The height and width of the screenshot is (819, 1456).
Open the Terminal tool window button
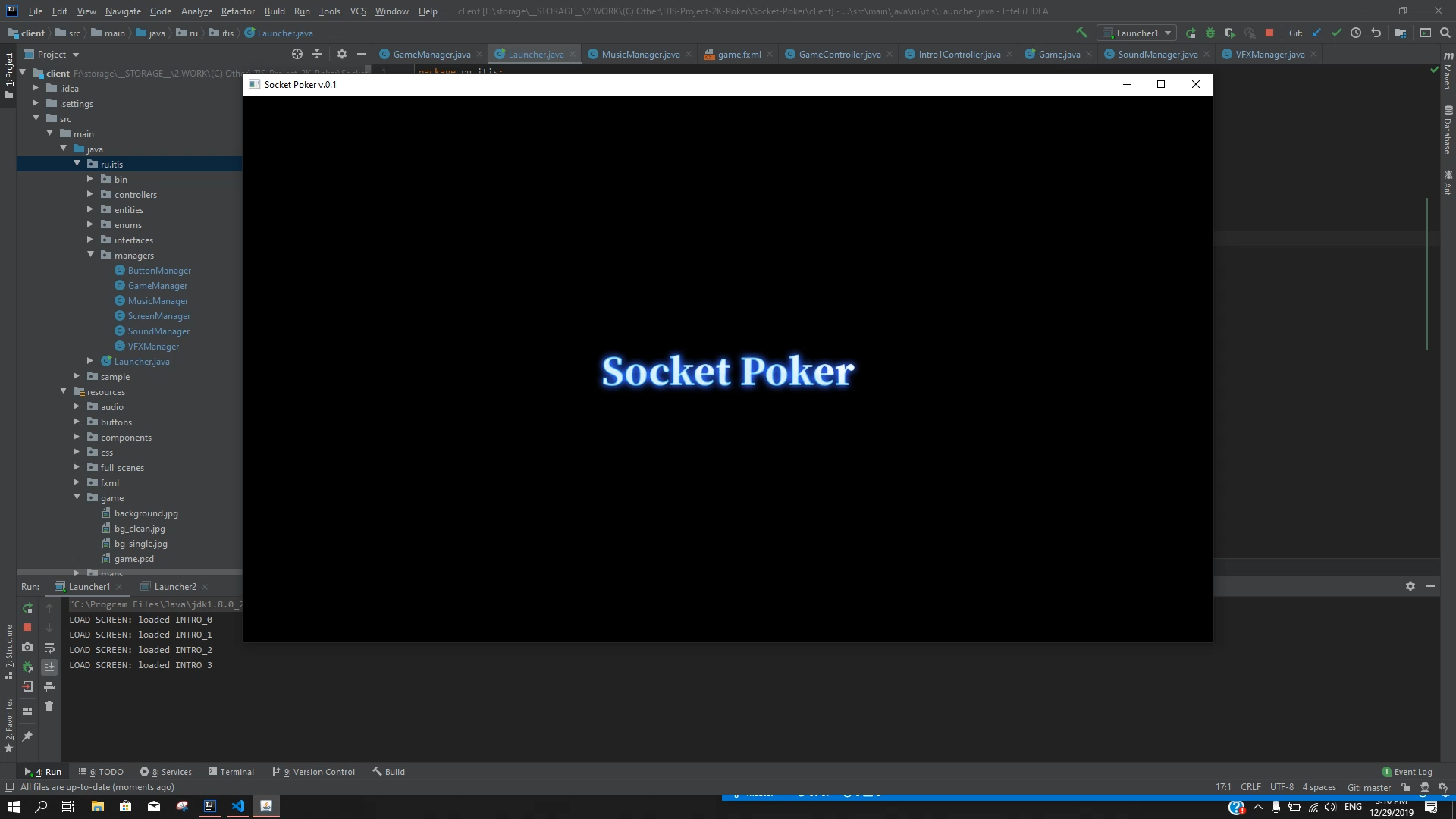pos(231,772)
